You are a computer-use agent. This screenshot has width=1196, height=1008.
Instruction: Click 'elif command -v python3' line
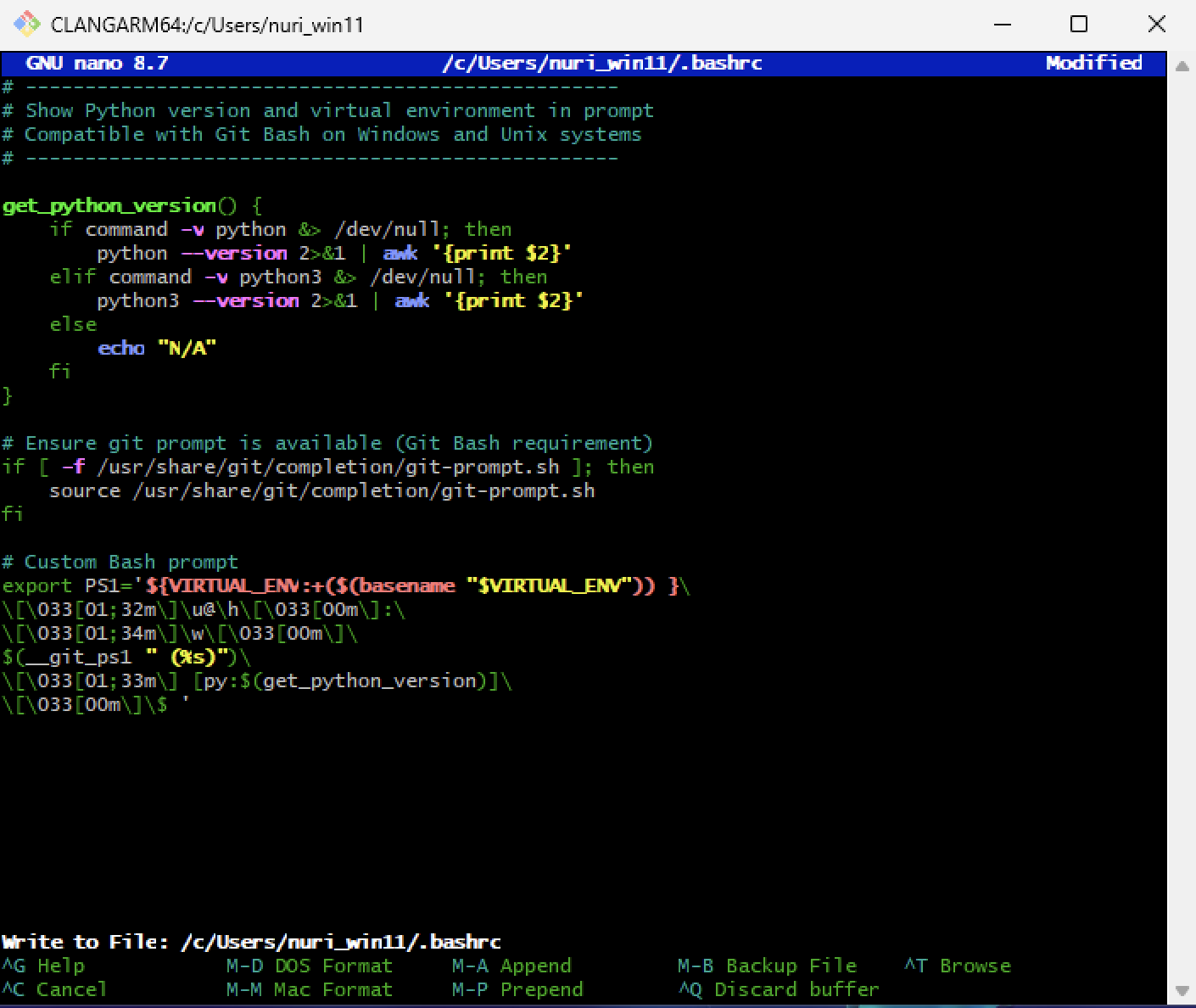coord(298,277)
